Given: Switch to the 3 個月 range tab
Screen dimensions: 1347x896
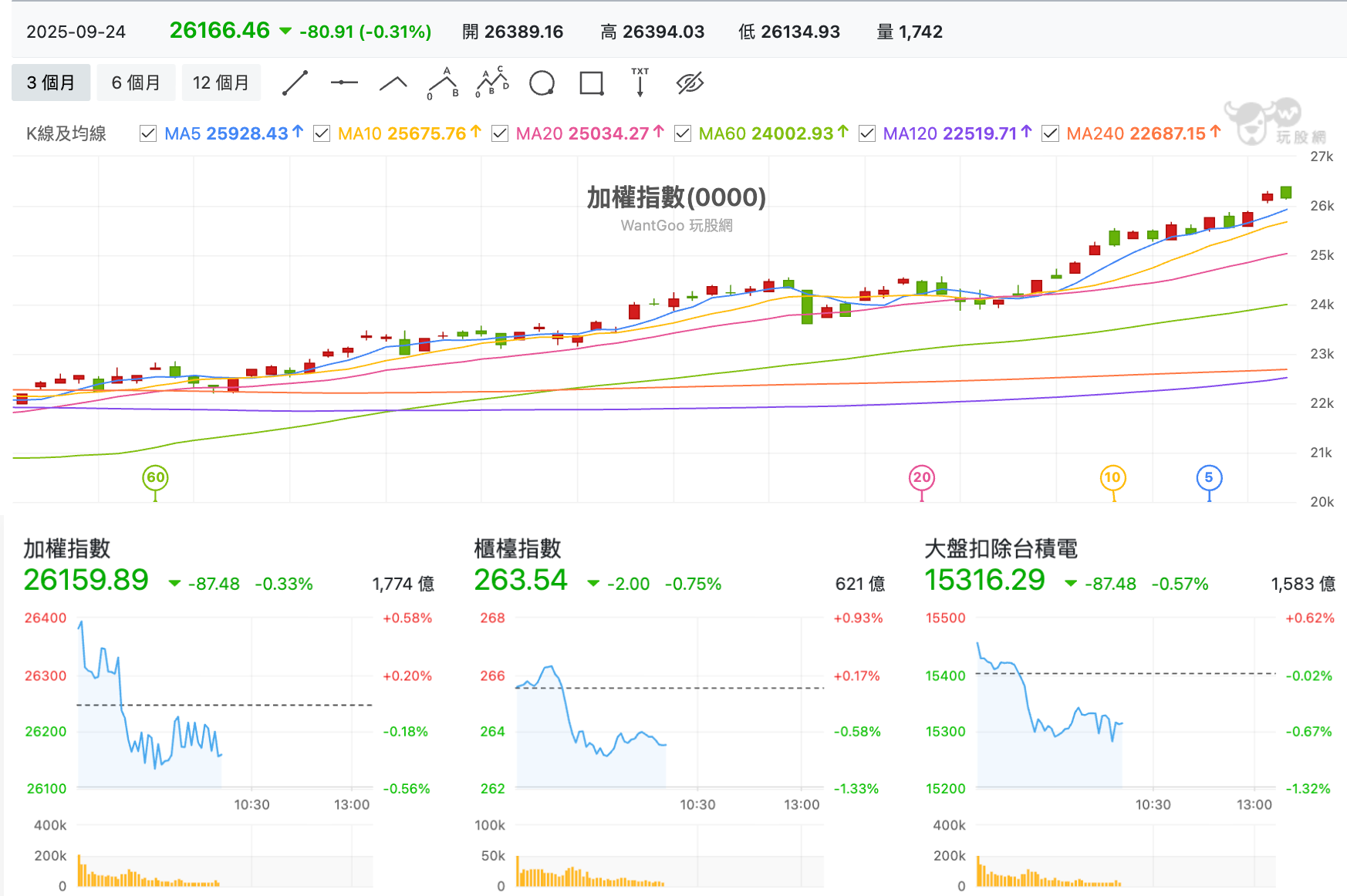Looking at the screenshot, I should tap(51, 83).
